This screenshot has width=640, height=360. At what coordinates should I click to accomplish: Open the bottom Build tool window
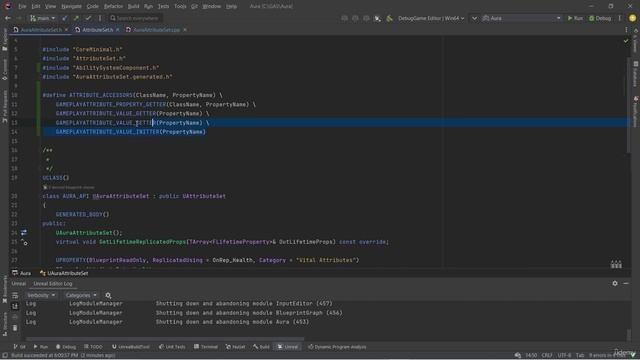click(x=261, y=347)
